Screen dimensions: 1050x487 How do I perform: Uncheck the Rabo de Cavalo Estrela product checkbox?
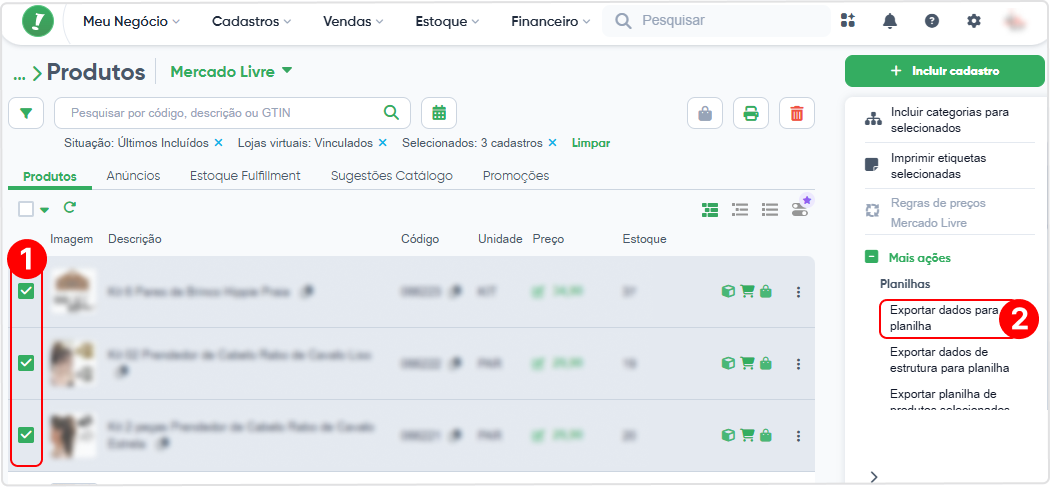(26, 435)
